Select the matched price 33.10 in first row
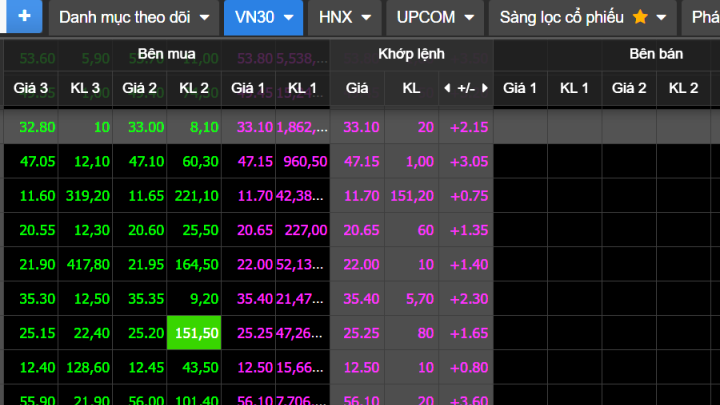Viewport: 720px width, 405px height. tap(357, 127)
